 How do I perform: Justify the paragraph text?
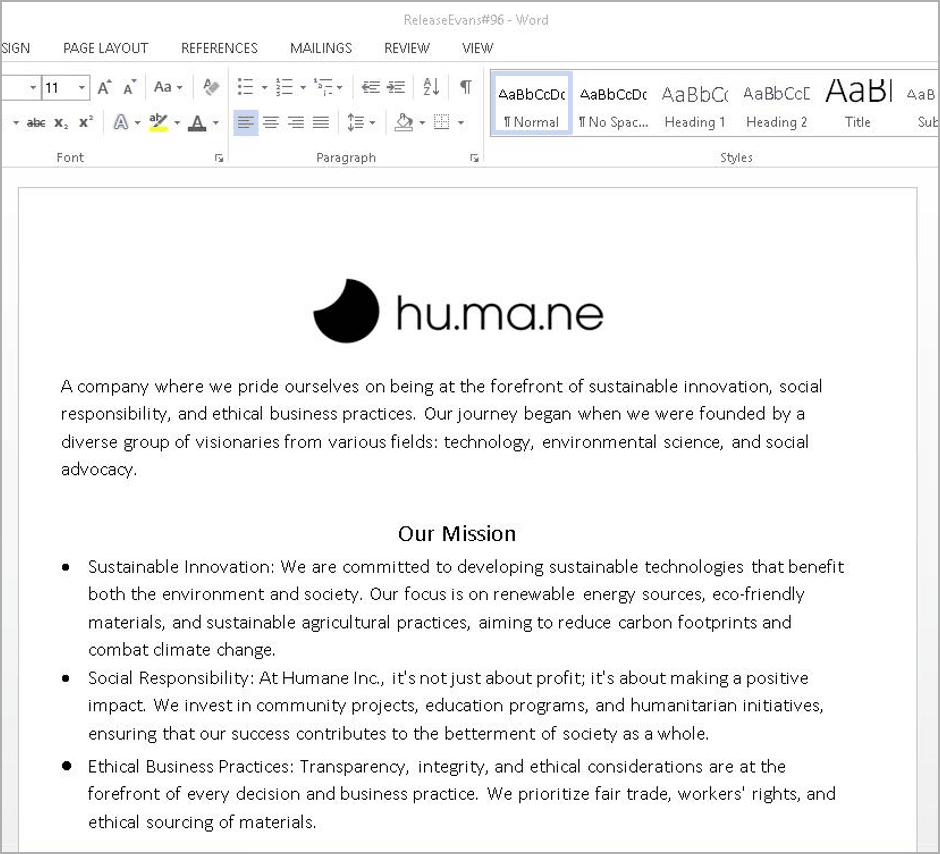tap(321, 123)
